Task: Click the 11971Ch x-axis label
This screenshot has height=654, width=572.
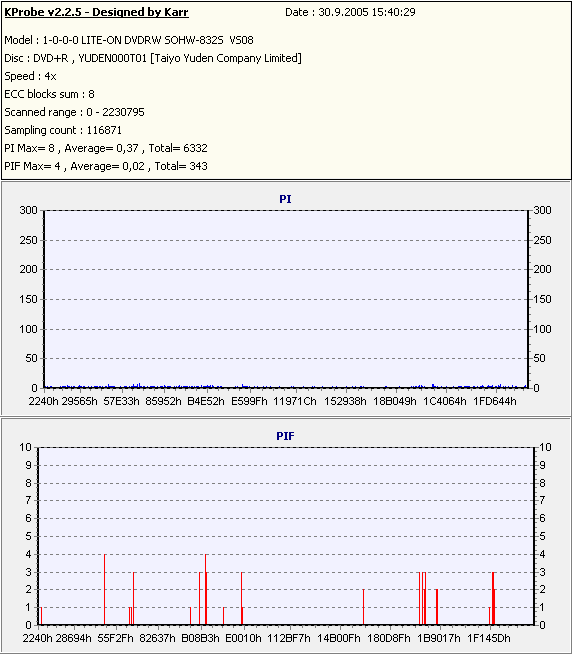Action: pos(295,401)
